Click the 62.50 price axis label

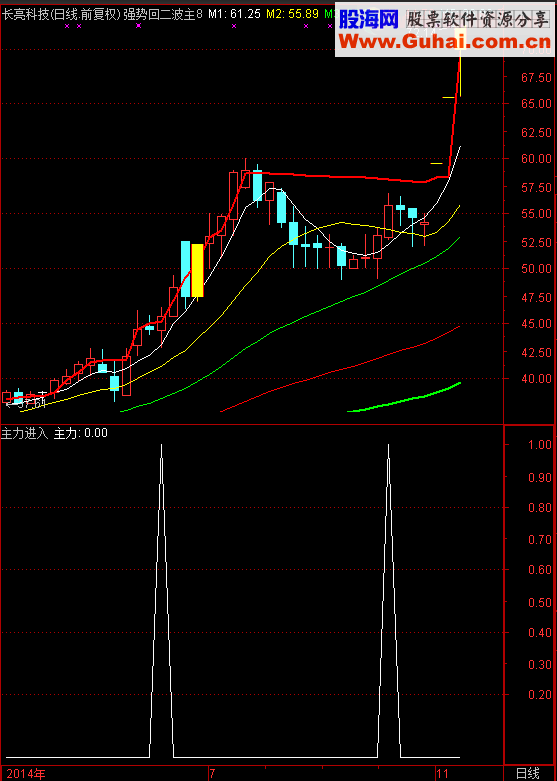point(538,132)
